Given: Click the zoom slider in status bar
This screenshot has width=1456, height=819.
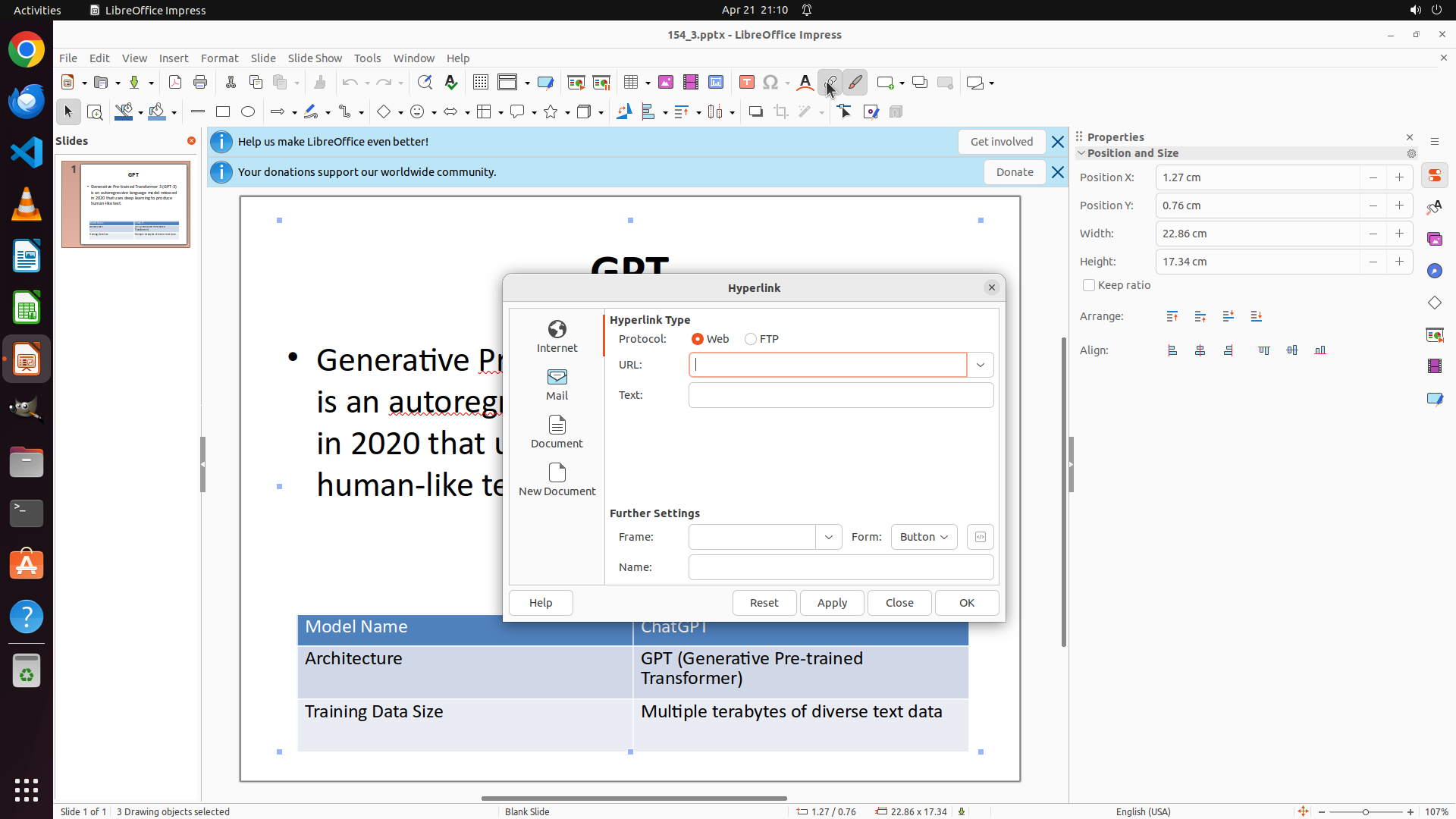Looking at the screenshot, I should click(1365, 811).
